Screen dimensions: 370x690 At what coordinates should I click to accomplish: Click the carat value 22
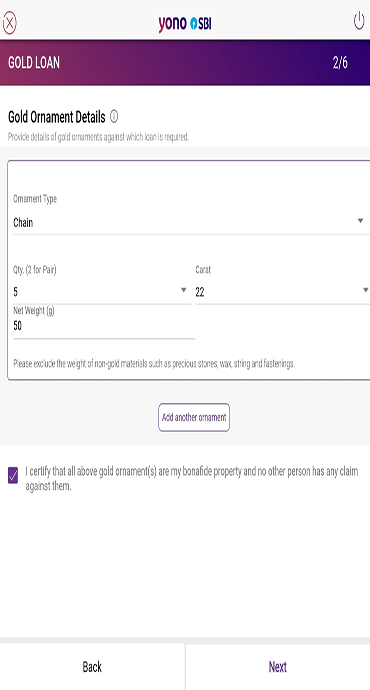(x=200, y=292)
